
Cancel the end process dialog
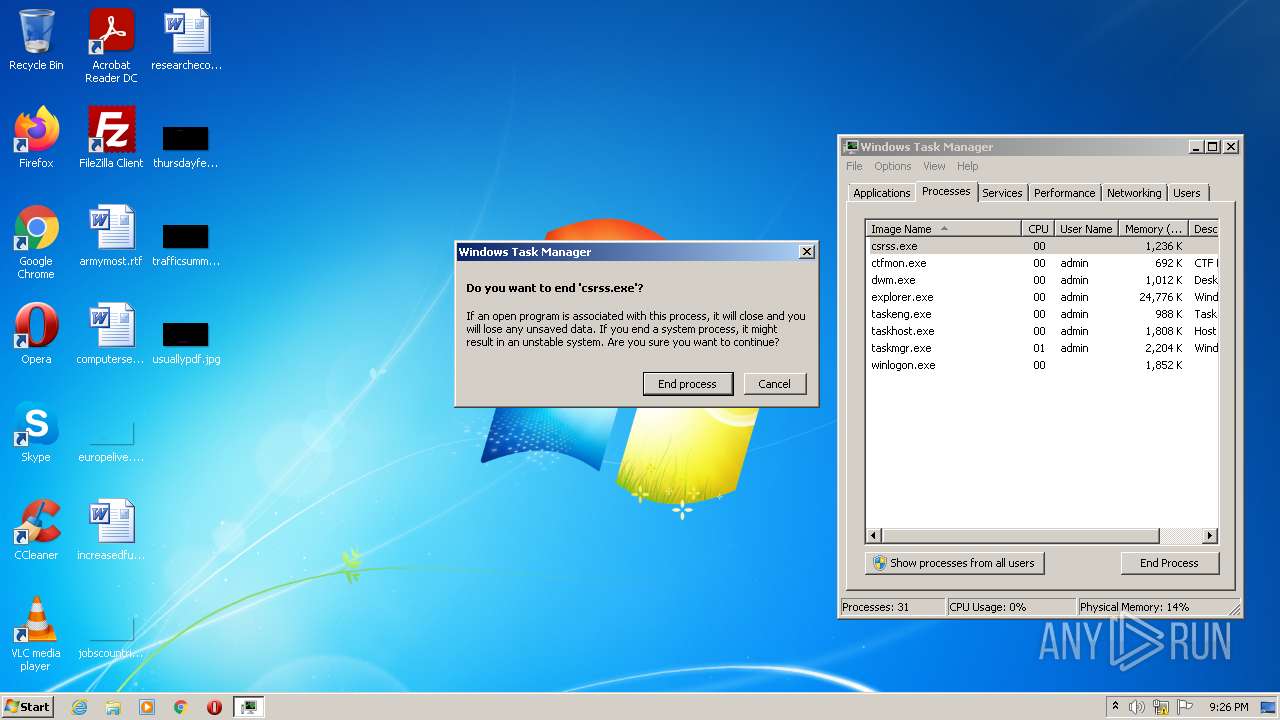[774, 384]
